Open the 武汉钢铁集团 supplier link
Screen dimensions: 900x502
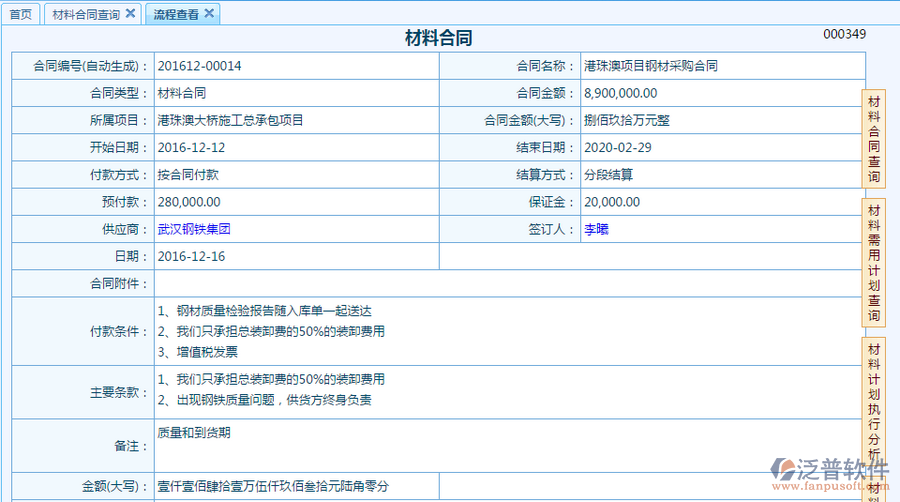(194, 229)
